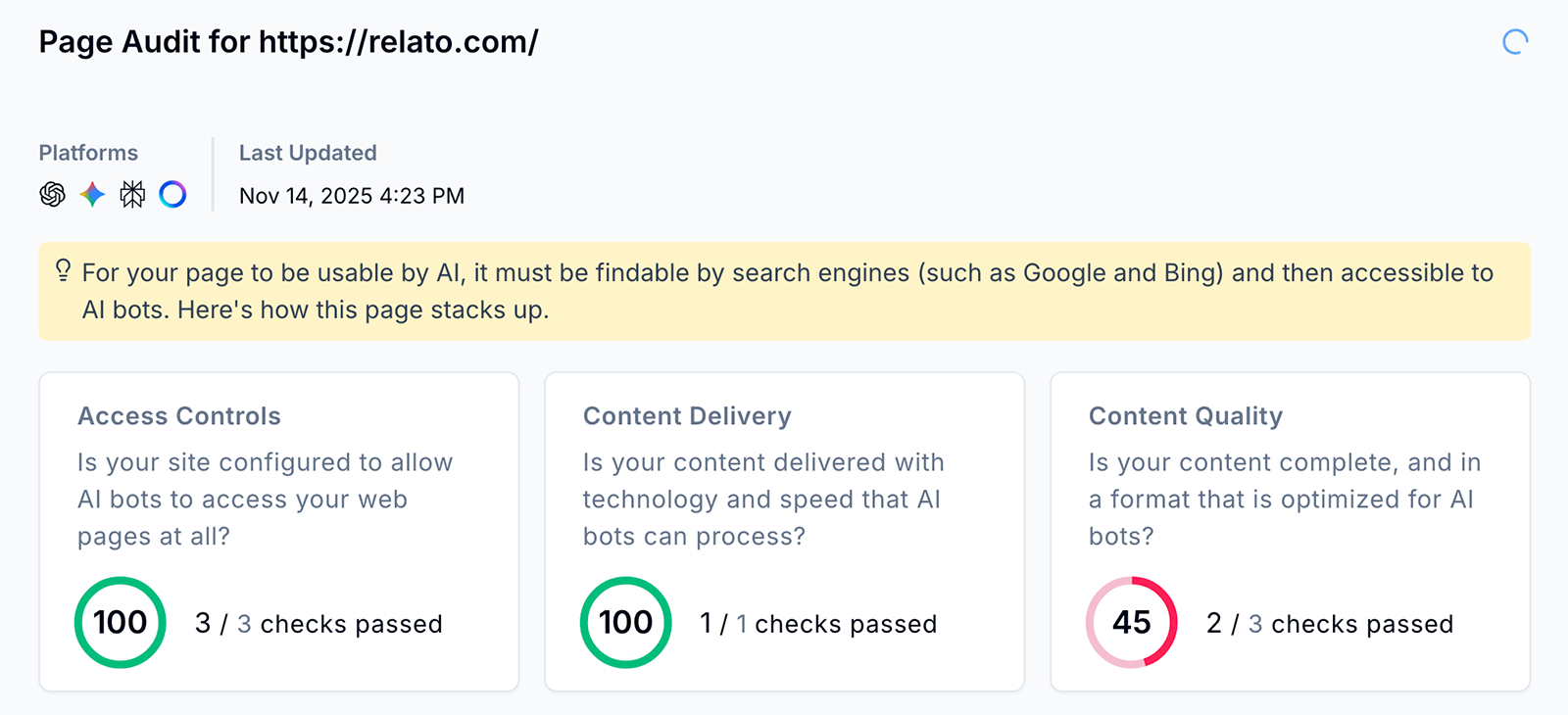
Task: Open the Content Quality card heading
Action: (x=1186, y=416)
